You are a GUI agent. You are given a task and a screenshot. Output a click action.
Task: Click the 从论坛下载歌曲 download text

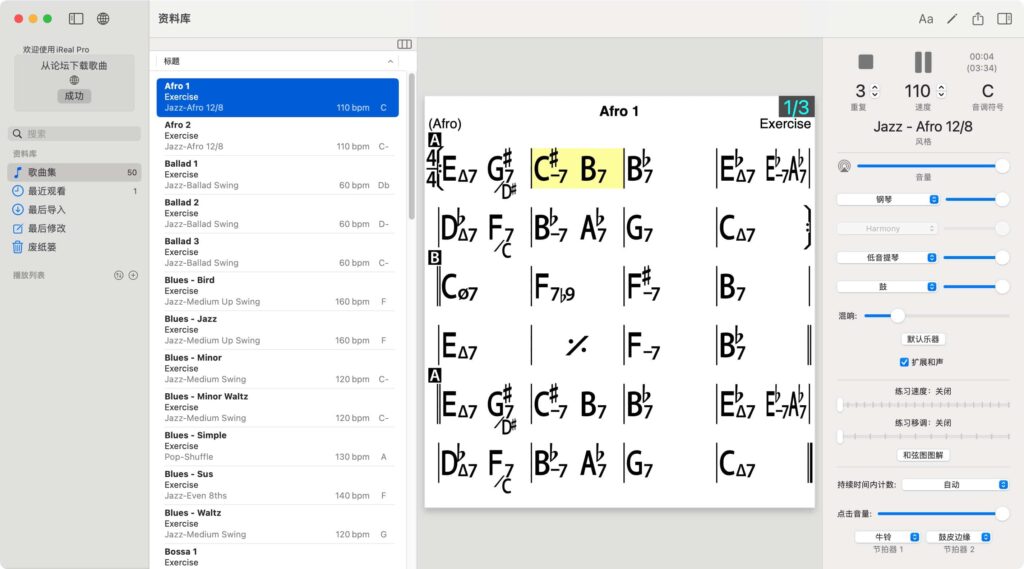click(x=74, y=65)
